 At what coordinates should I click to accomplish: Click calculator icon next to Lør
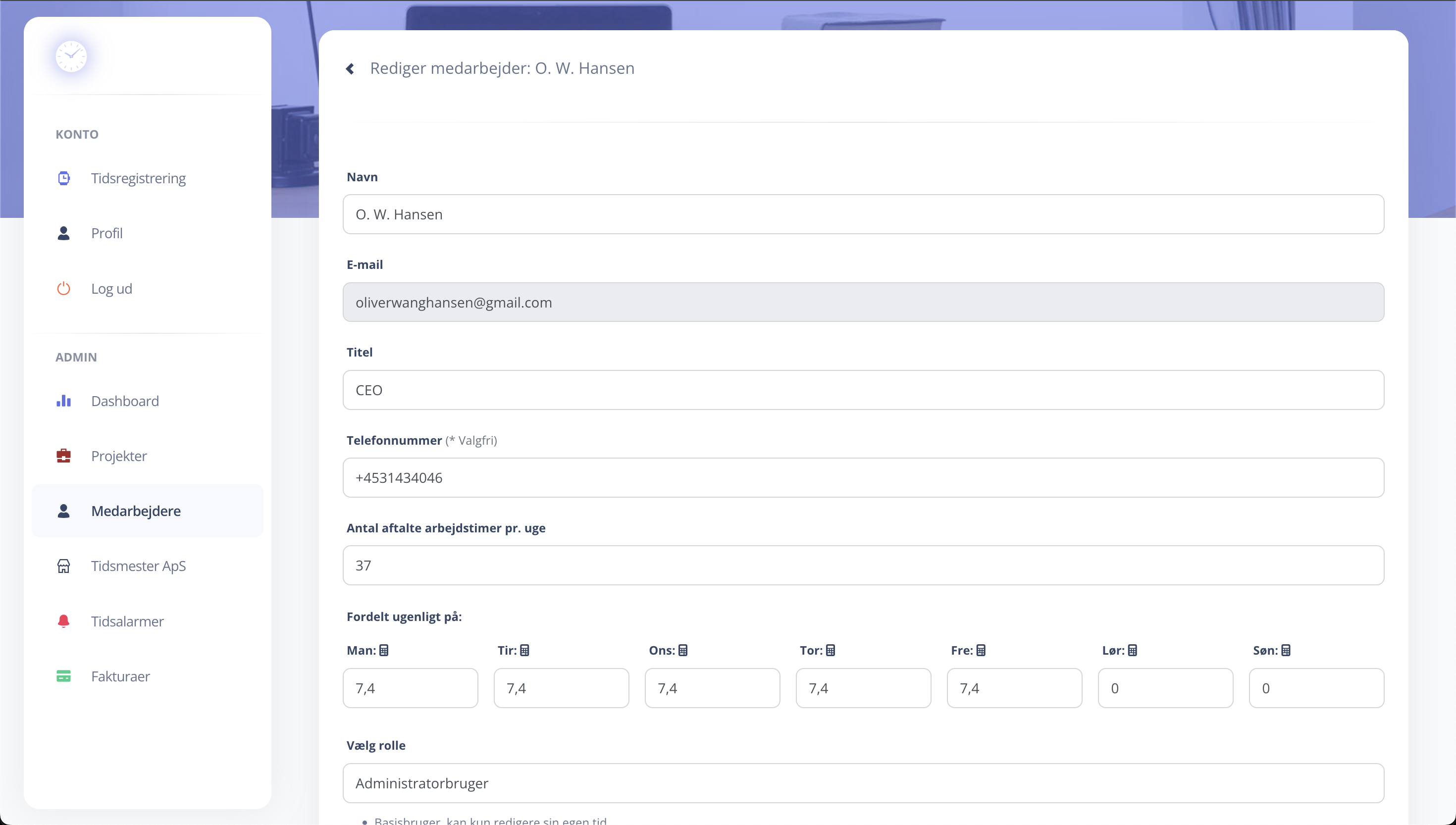(x=1133, y=651)
